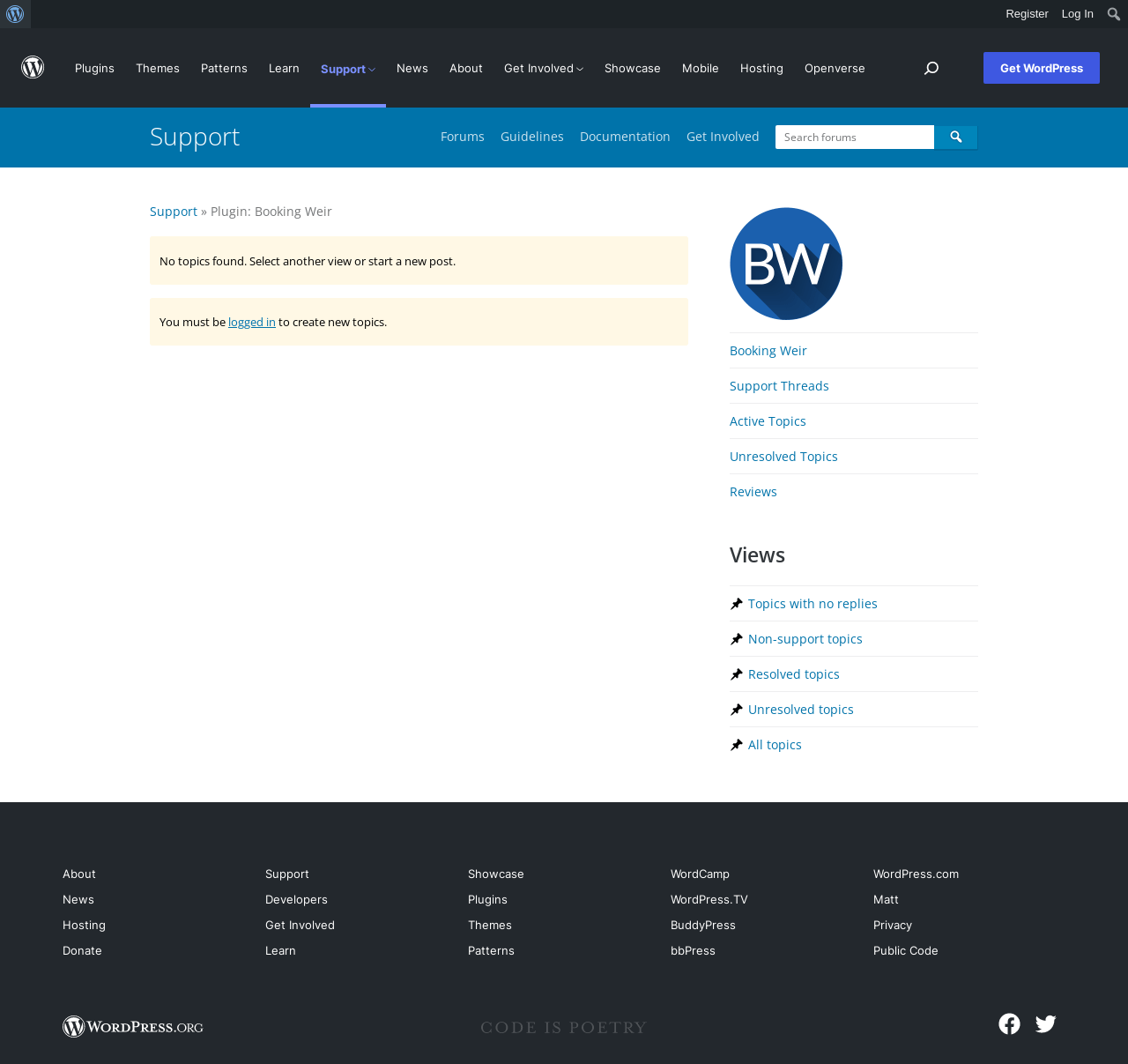Open Forums in the support sub-navigation
This screenshot has width=1128, height=1064.
[463, 137]
